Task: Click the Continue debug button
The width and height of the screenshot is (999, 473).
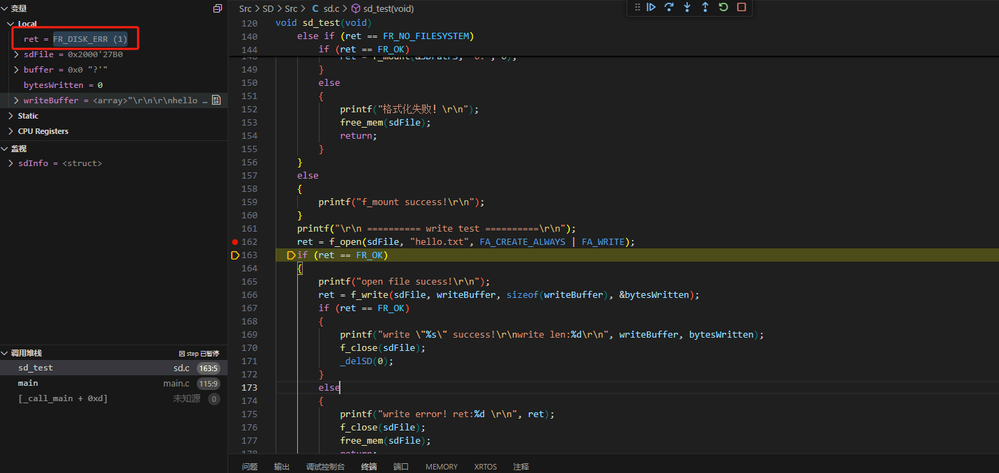Action: pos(651,7)
